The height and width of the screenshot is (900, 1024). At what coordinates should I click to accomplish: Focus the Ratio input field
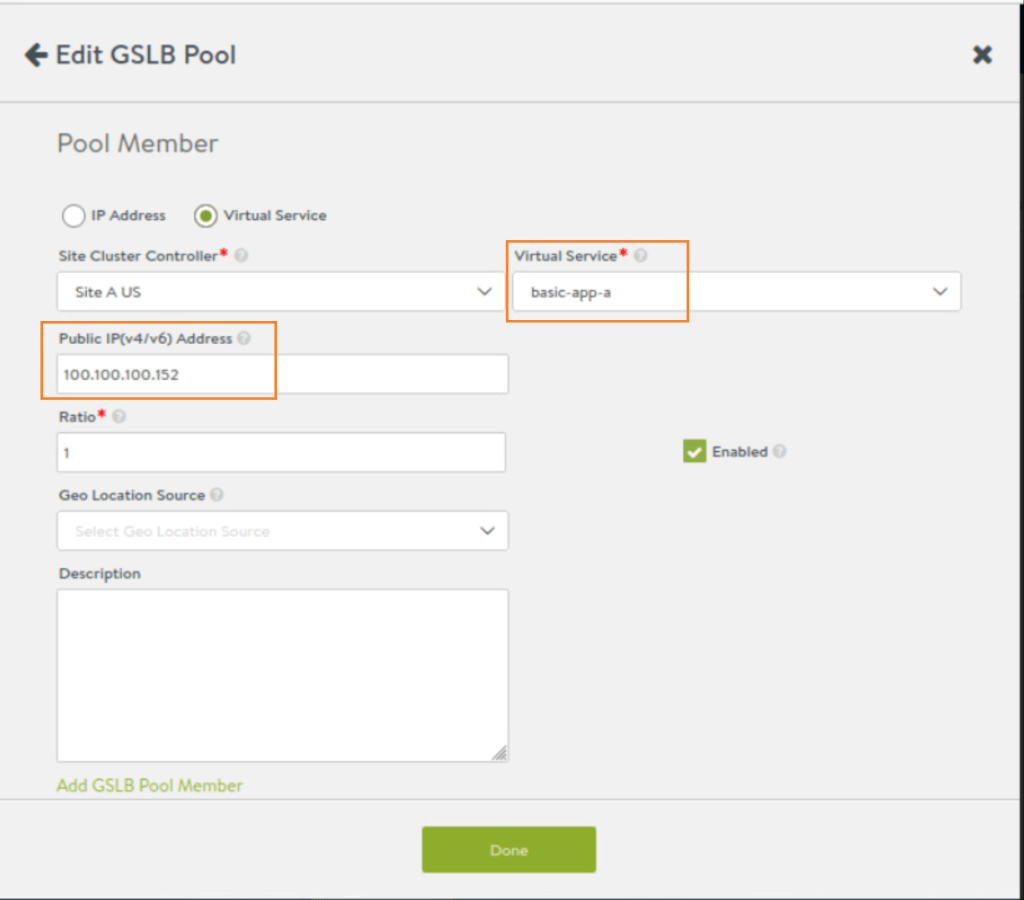coord(280,453)
